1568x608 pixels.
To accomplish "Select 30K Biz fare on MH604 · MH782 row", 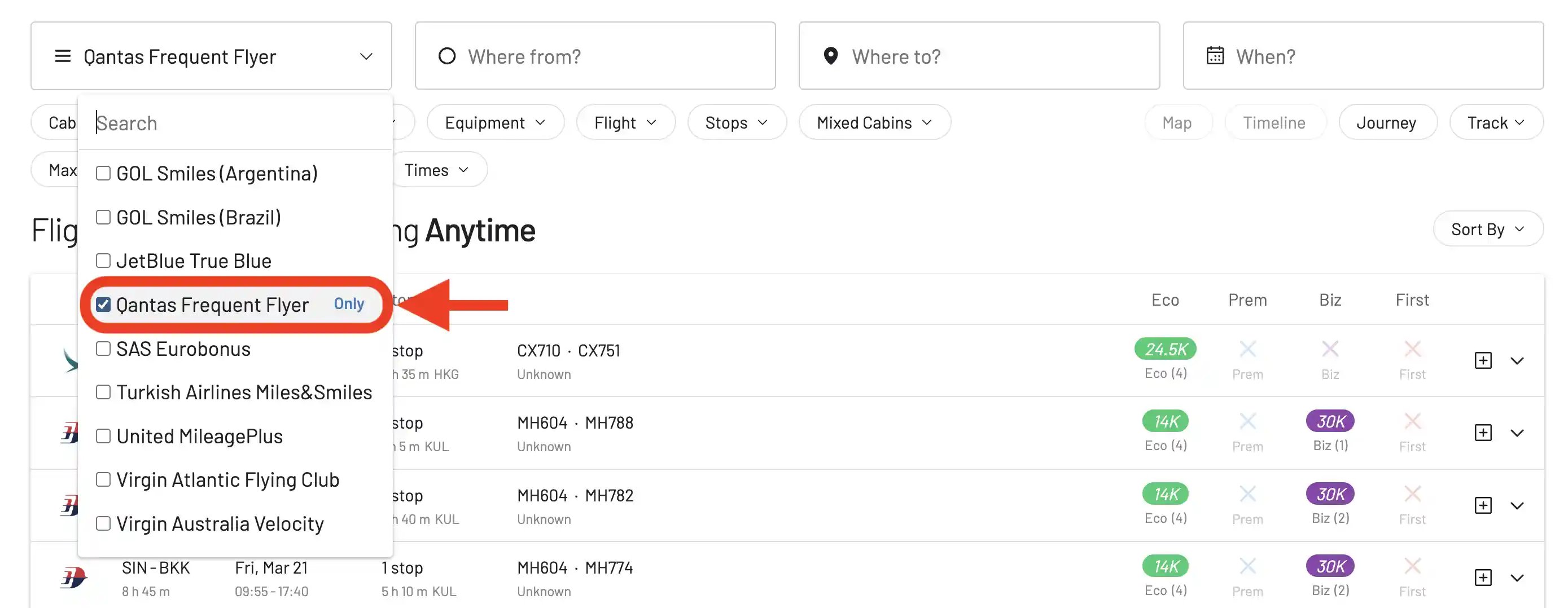I will click(1330, 494).
